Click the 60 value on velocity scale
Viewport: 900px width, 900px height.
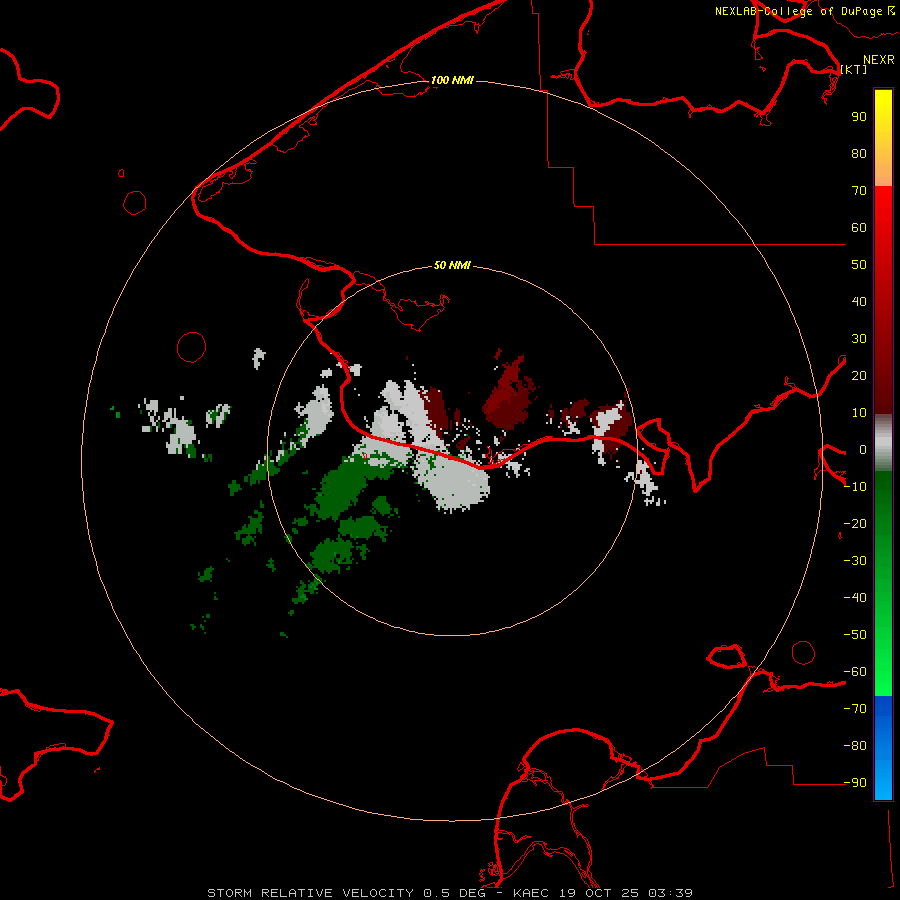[859, 227]
